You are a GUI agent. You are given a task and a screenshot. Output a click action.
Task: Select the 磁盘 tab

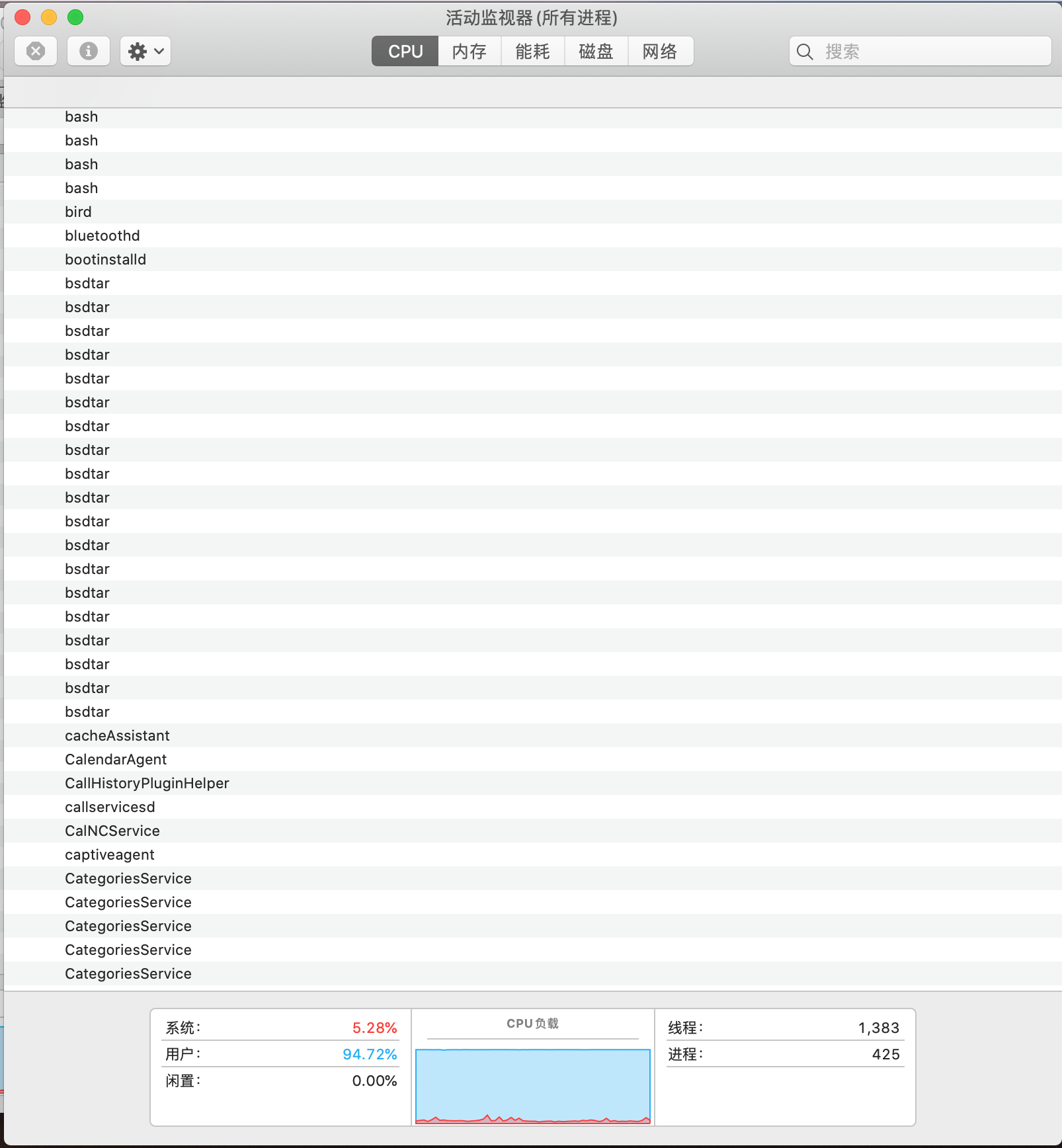point(596,51)
